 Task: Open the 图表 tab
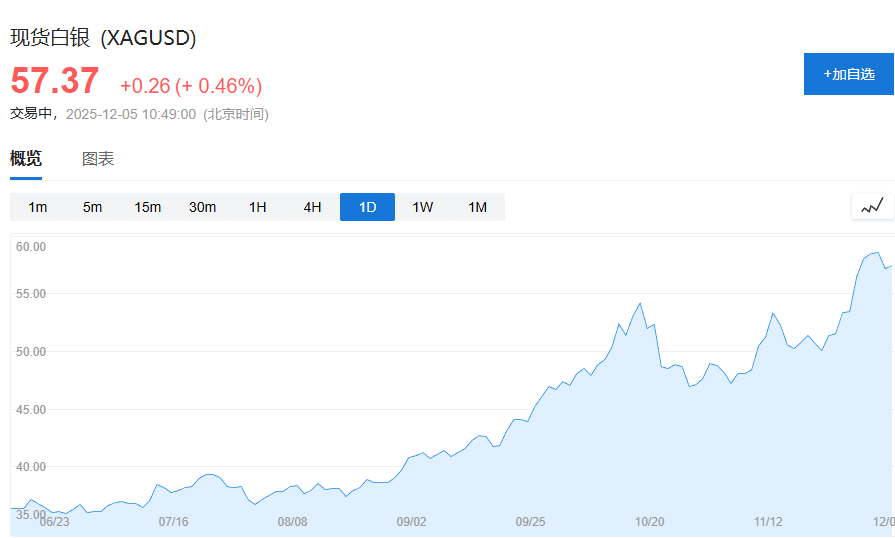(98, 158)
